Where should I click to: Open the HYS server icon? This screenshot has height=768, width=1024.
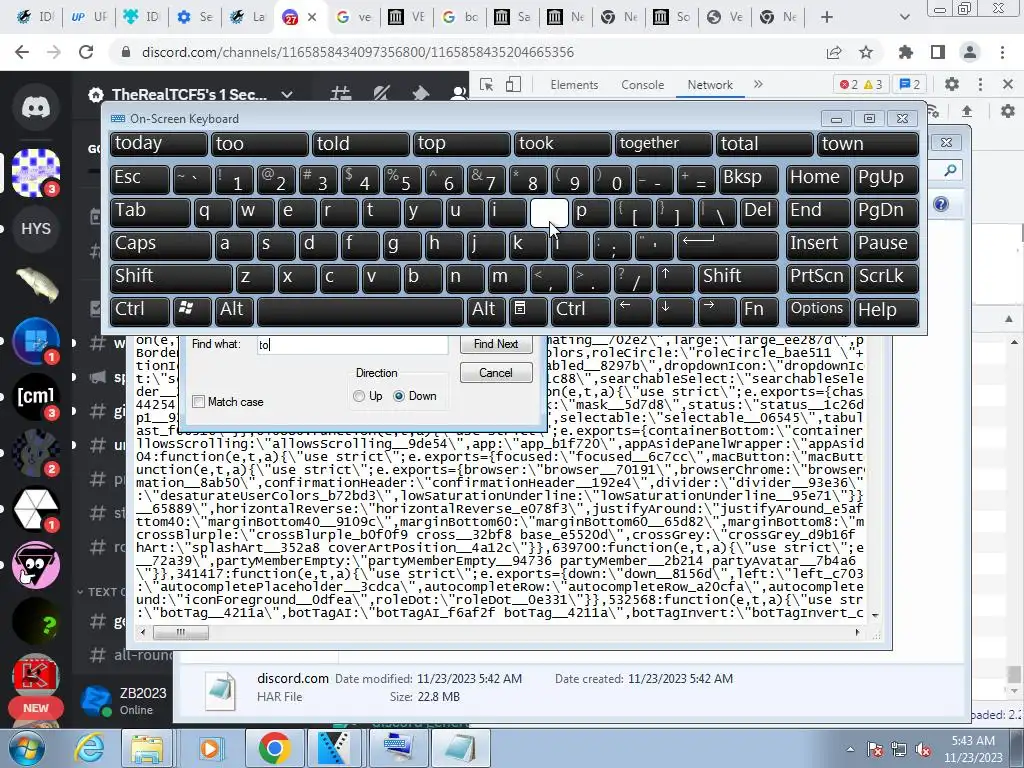click(36, 229)
